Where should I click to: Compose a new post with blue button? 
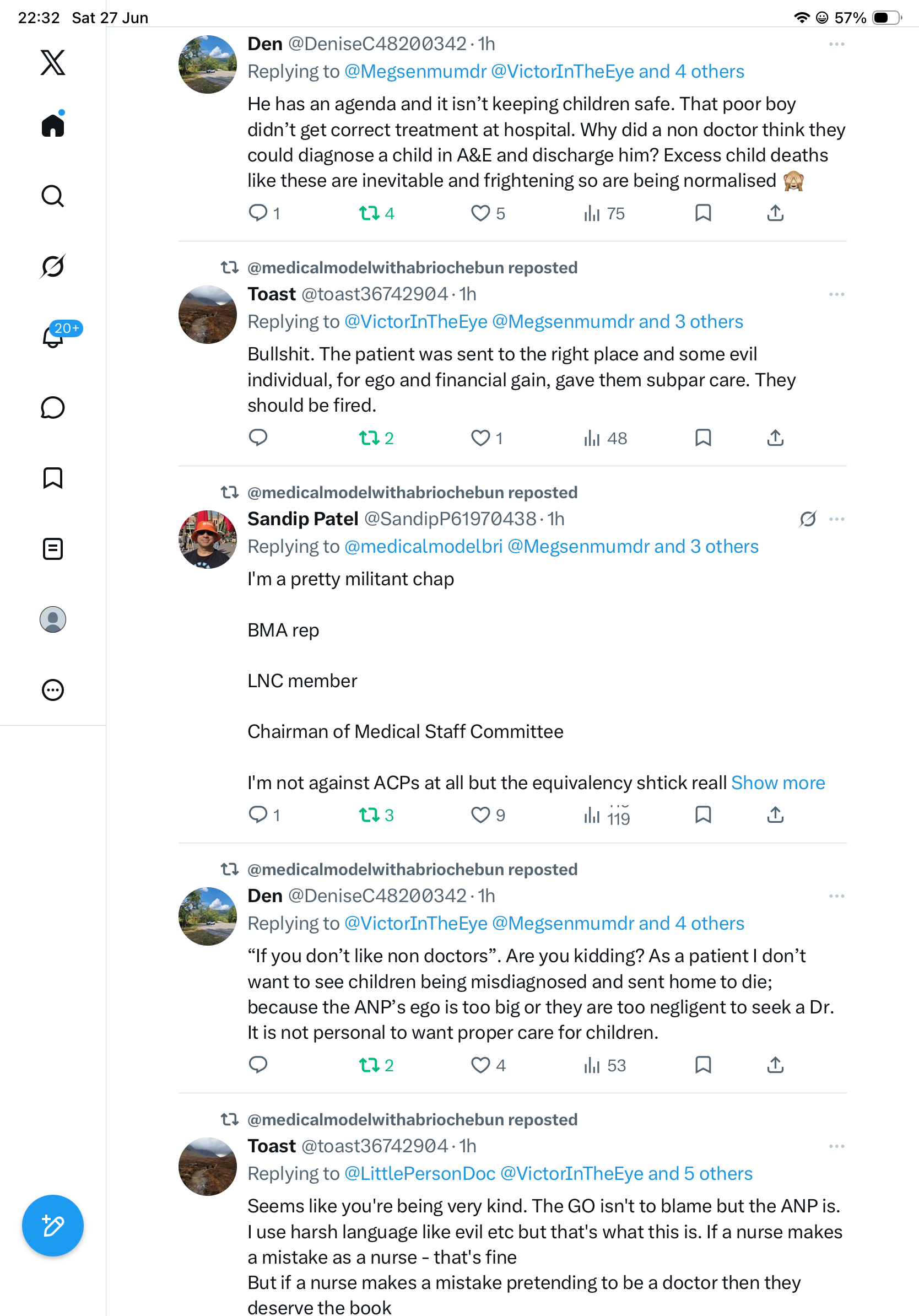click(53, 1226)
